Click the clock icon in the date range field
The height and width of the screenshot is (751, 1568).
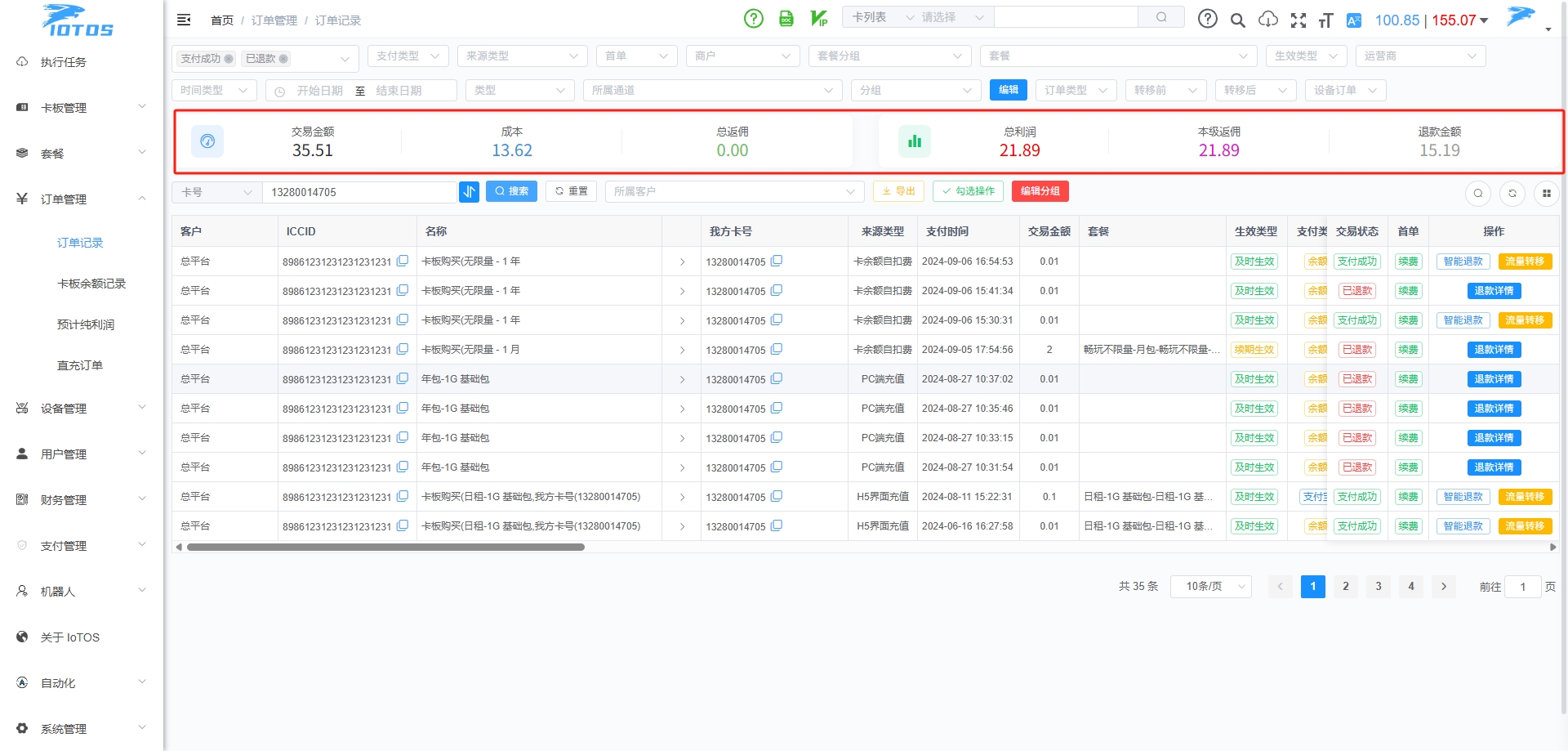coord(280,92)
